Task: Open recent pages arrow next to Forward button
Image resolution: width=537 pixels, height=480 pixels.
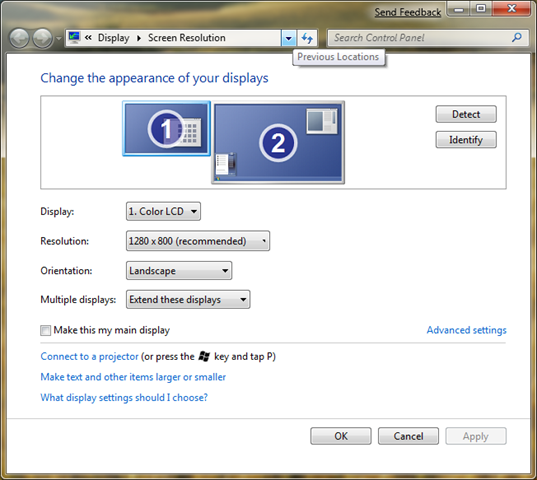Action: tap(59, 38)
